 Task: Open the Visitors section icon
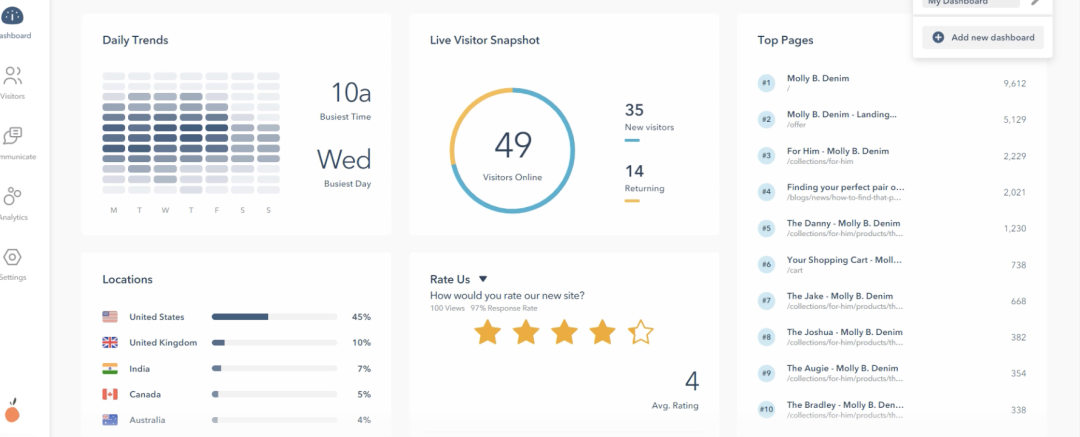(13, 76)
